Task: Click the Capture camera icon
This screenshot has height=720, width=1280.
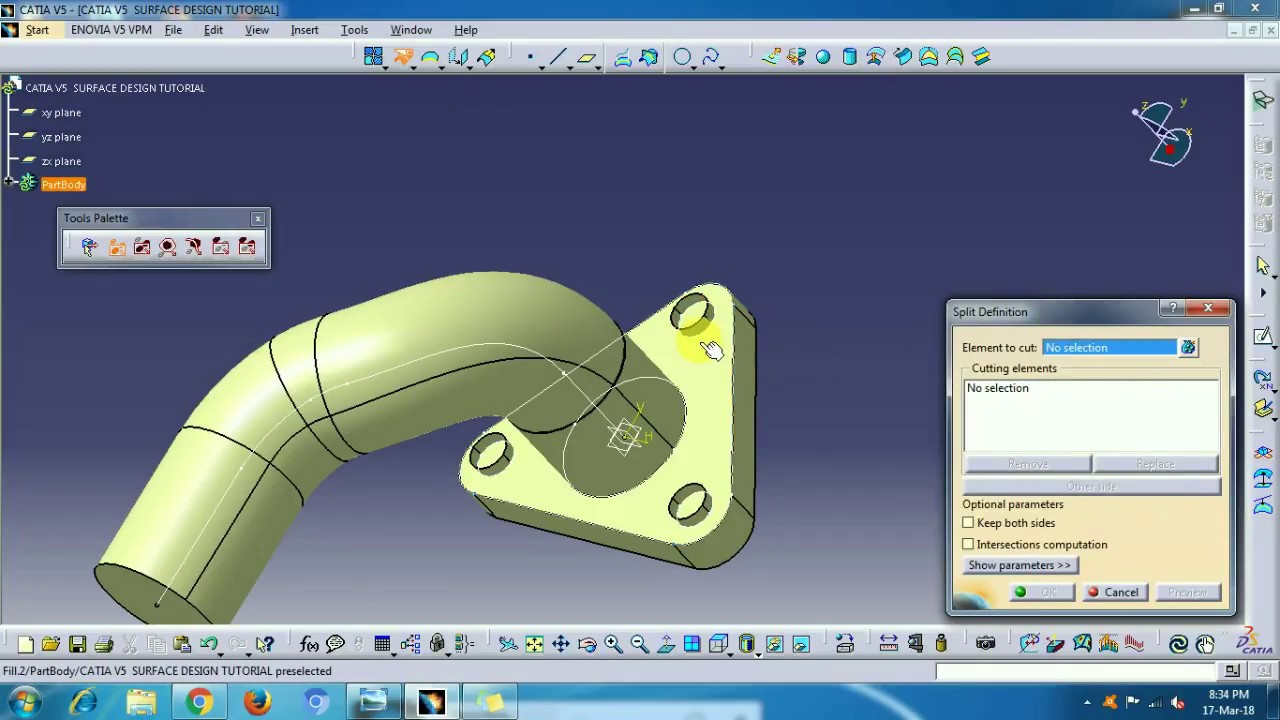Action: [985, 645]
